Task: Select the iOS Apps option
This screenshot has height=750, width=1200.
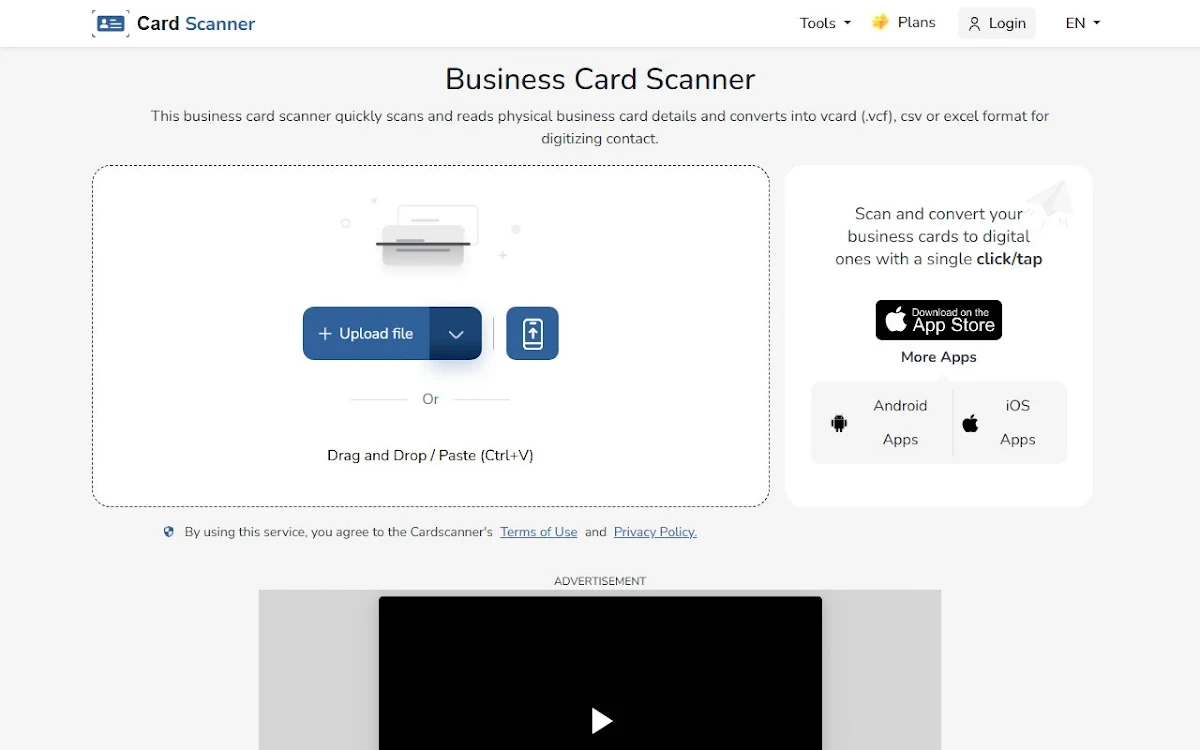Action: tap(1010, 422)
